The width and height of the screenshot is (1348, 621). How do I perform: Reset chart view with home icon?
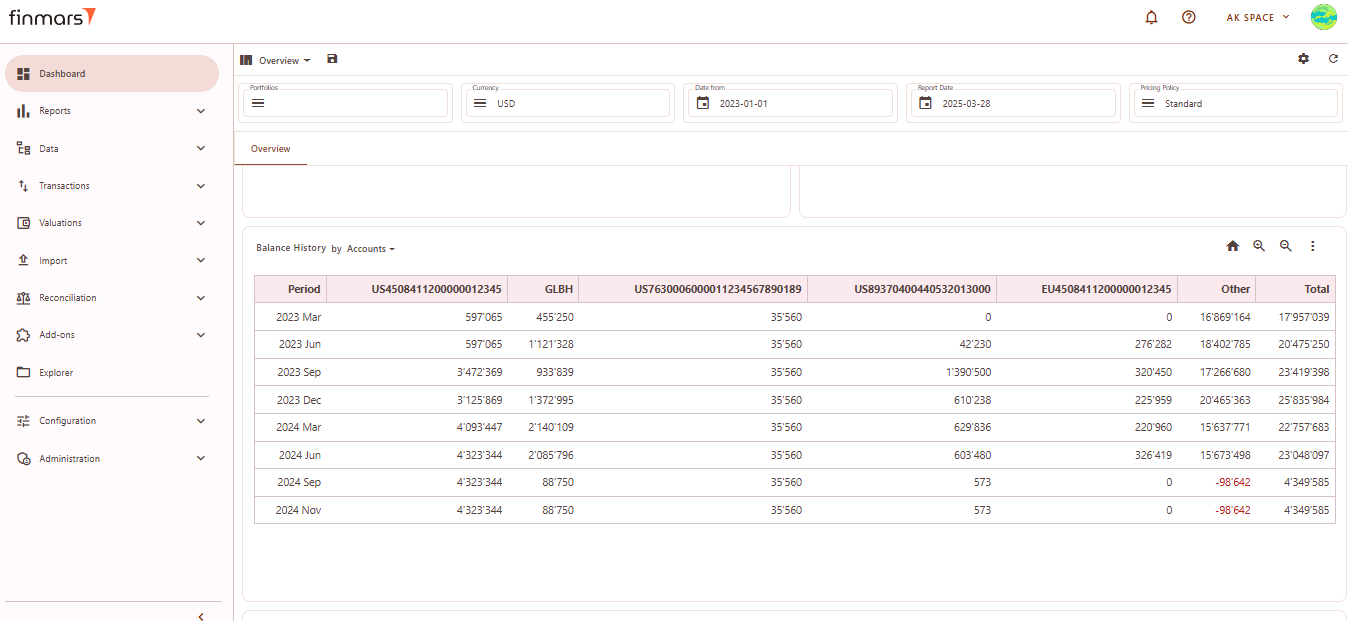click(1232, 246)
